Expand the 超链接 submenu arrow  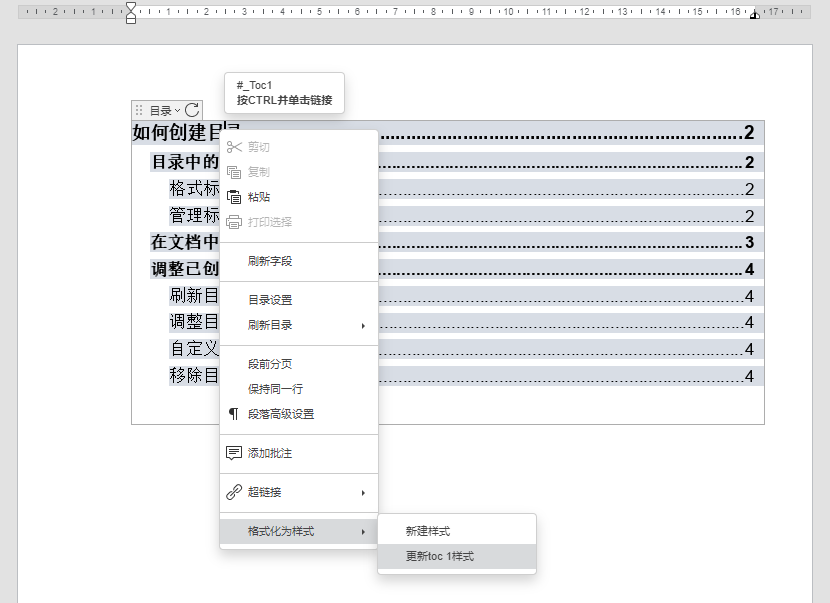coord(363,493)
